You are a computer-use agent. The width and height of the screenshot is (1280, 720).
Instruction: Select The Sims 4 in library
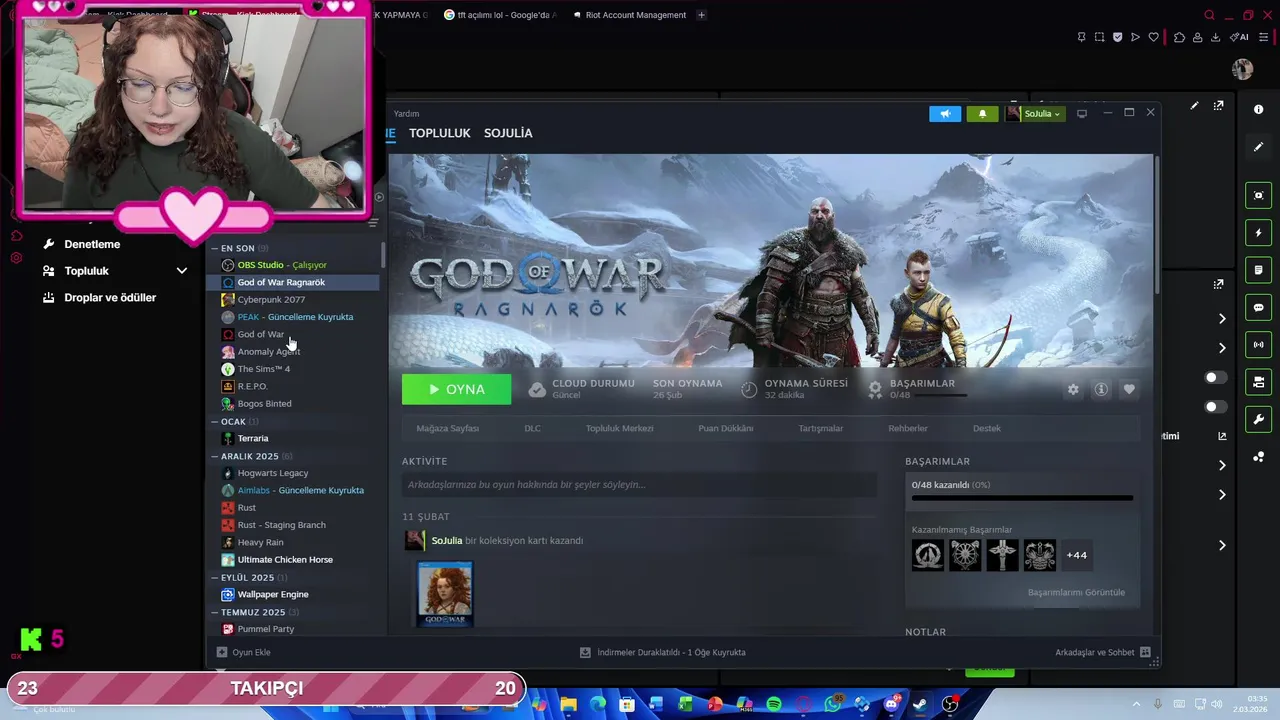click(x=294, y=369)
